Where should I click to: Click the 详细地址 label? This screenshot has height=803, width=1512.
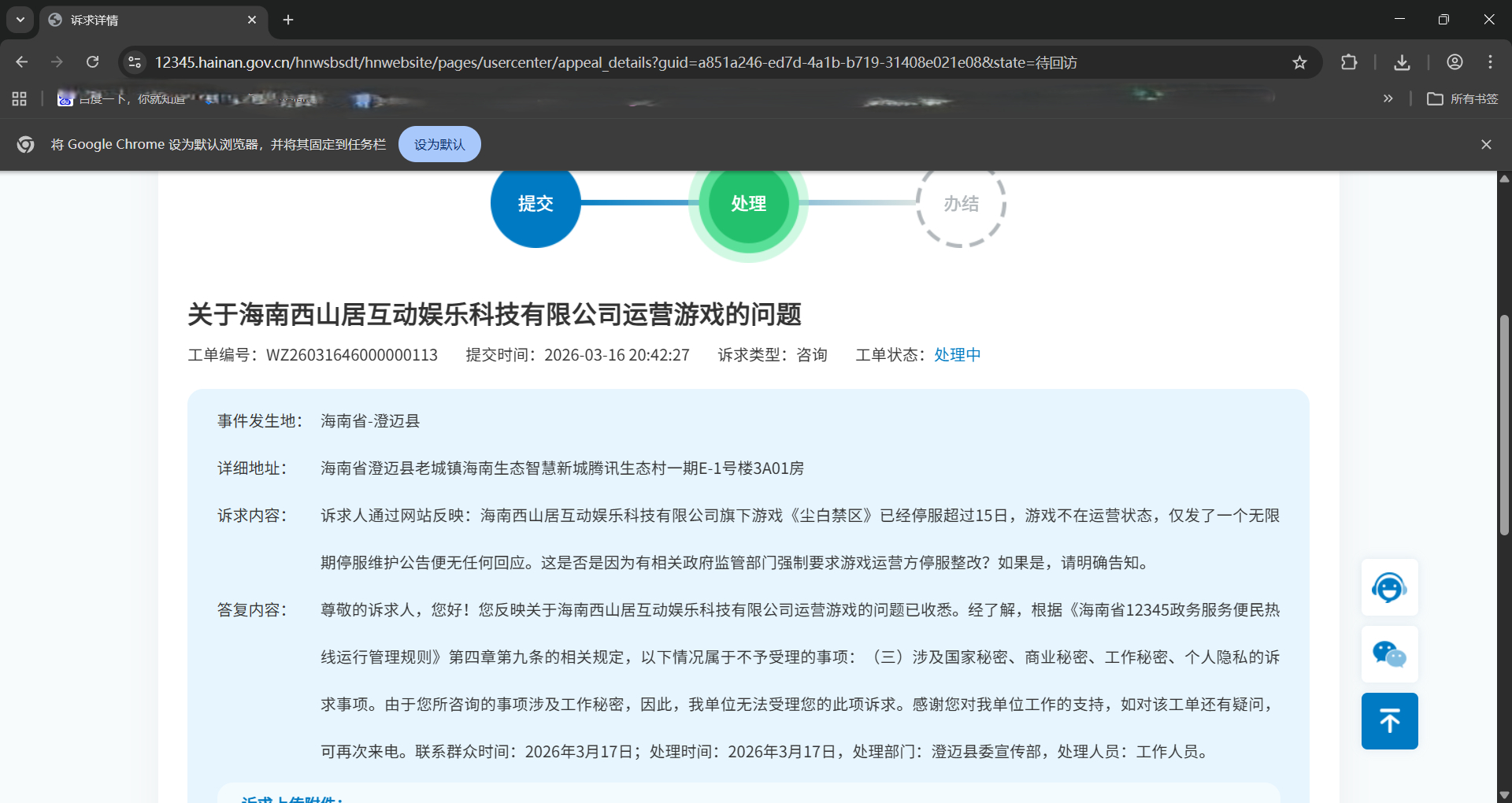[x=252, y=468]
